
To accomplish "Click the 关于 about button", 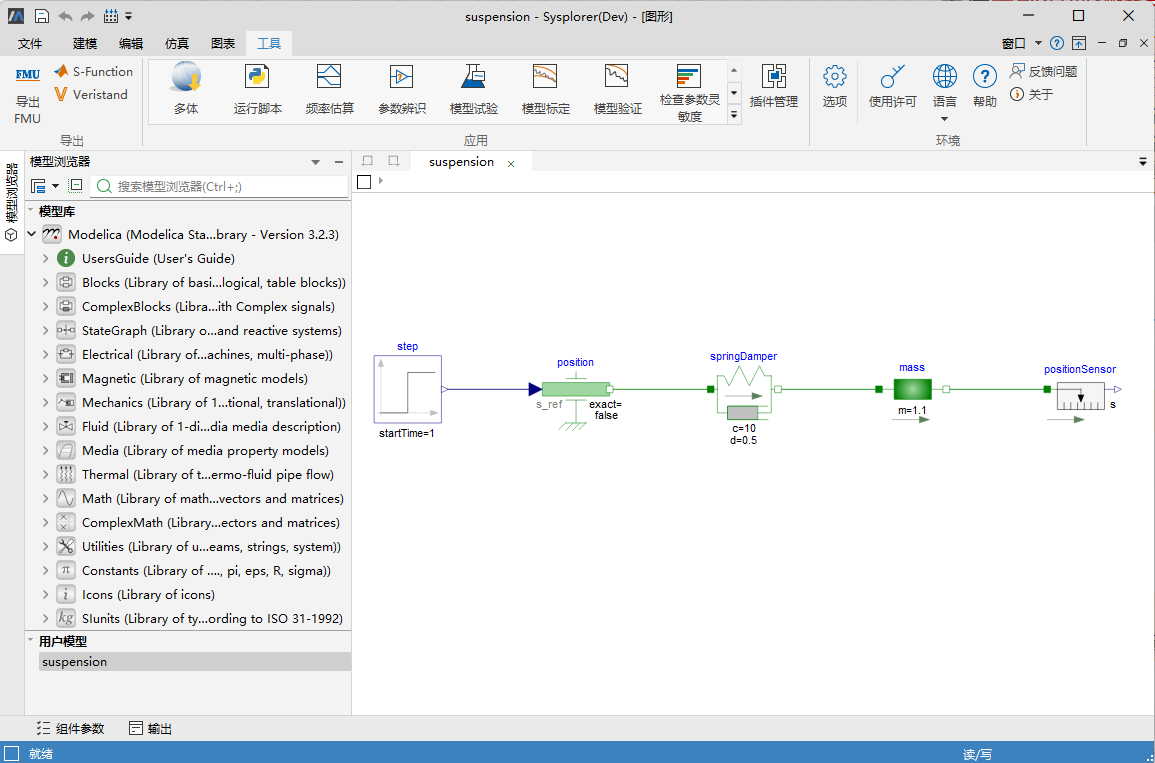I will tap(1032, 94).
